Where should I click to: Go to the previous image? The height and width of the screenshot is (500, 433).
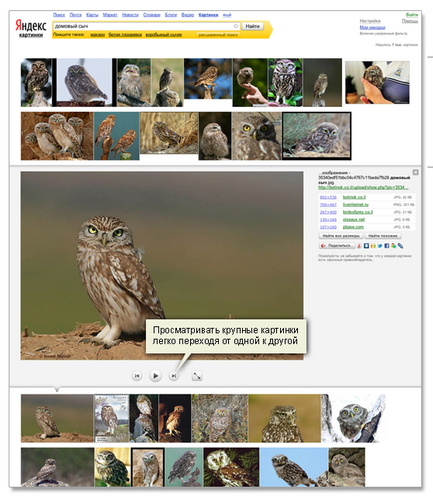(137, 376)
